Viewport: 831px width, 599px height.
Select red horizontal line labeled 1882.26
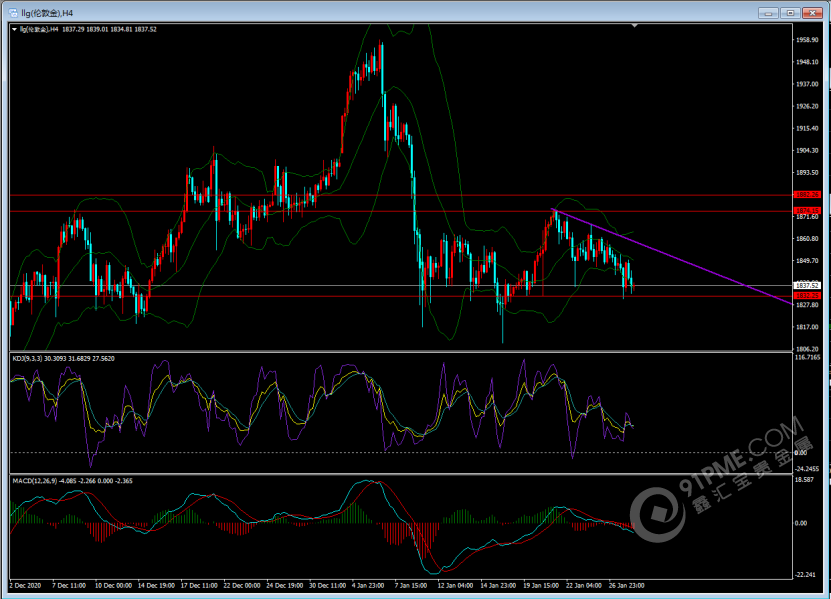[401, 196]
